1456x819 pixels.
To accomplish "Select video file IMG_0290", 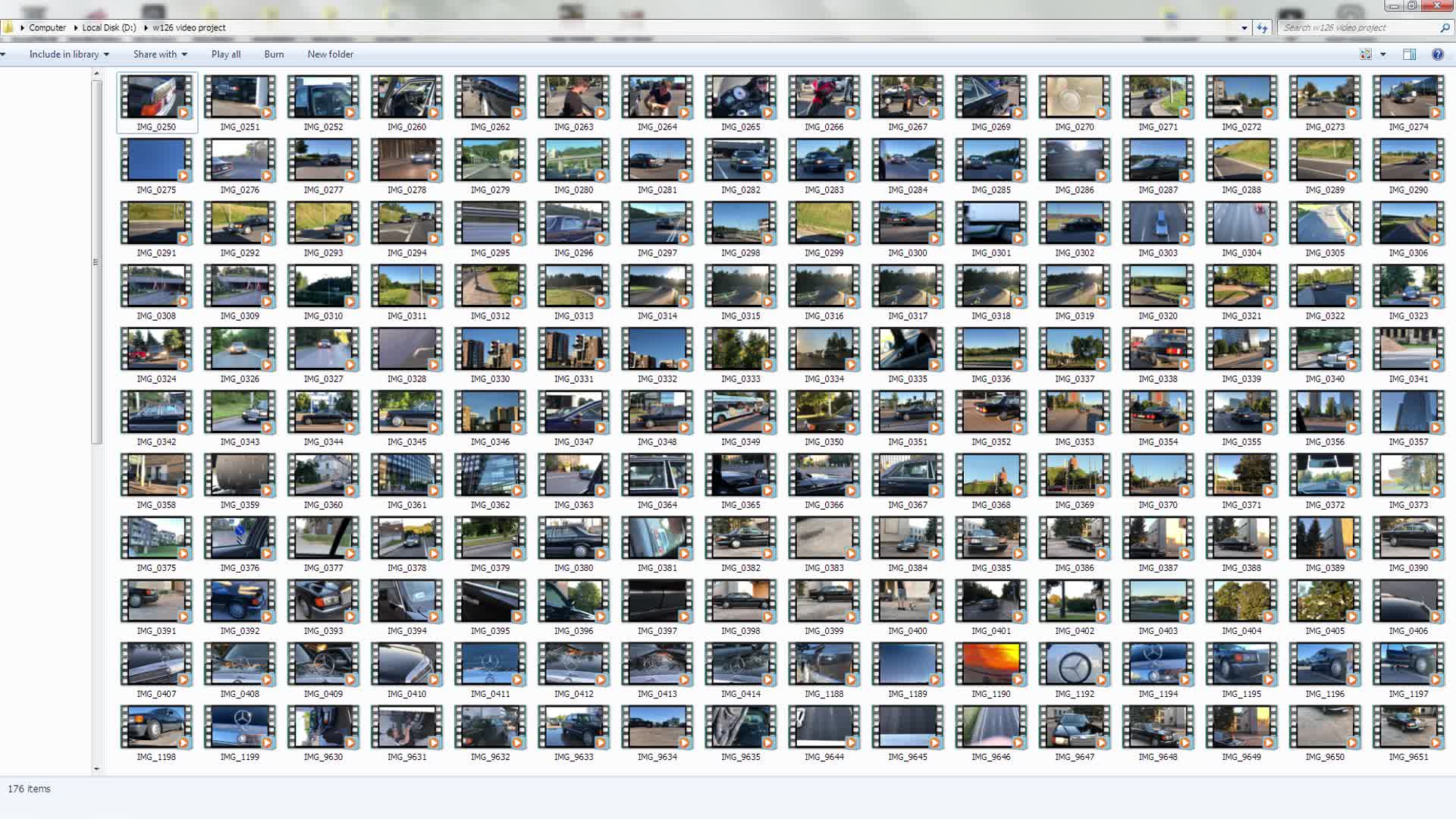I will click(x=1408, y=166).
